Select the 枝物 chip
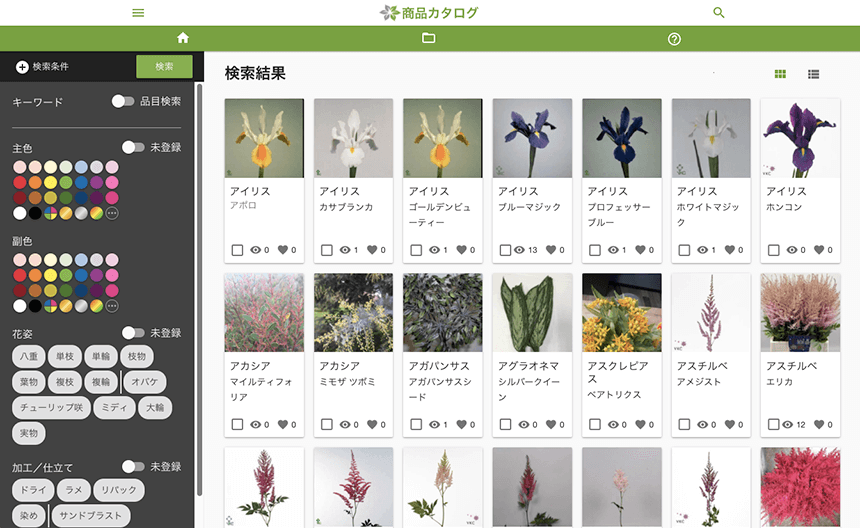 pos(137,356)
